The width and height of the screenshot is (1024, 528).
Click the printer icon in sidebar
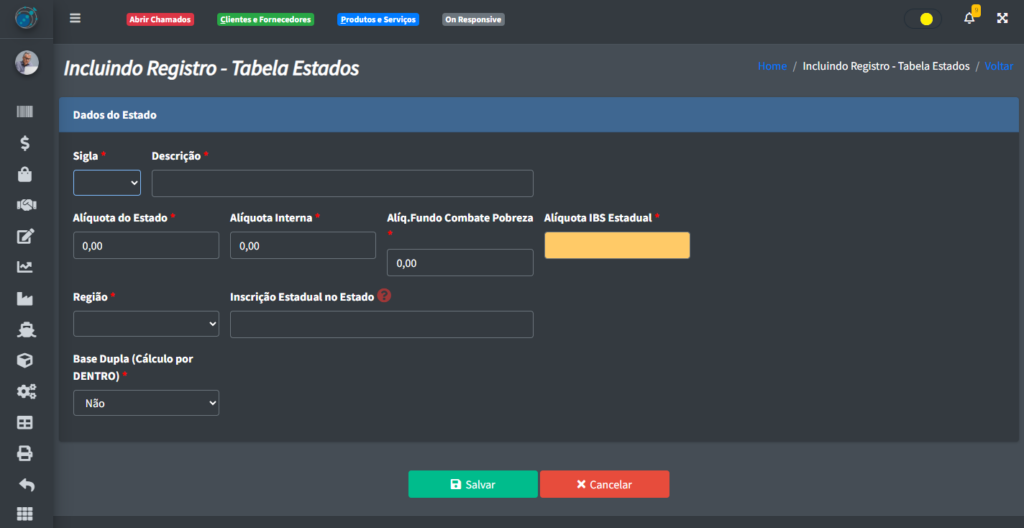[26, 453]
